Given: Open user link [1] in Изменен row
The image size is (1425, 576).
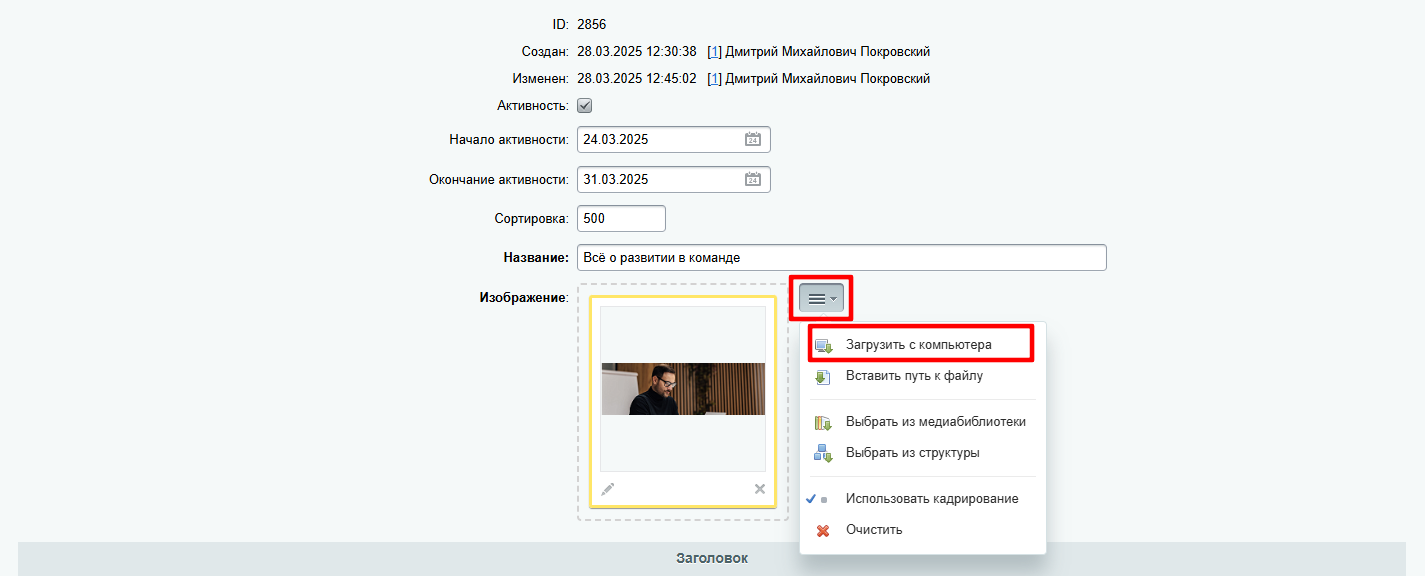Looking at the screenshot, I should pyautogui.click(x=714, y=79).
